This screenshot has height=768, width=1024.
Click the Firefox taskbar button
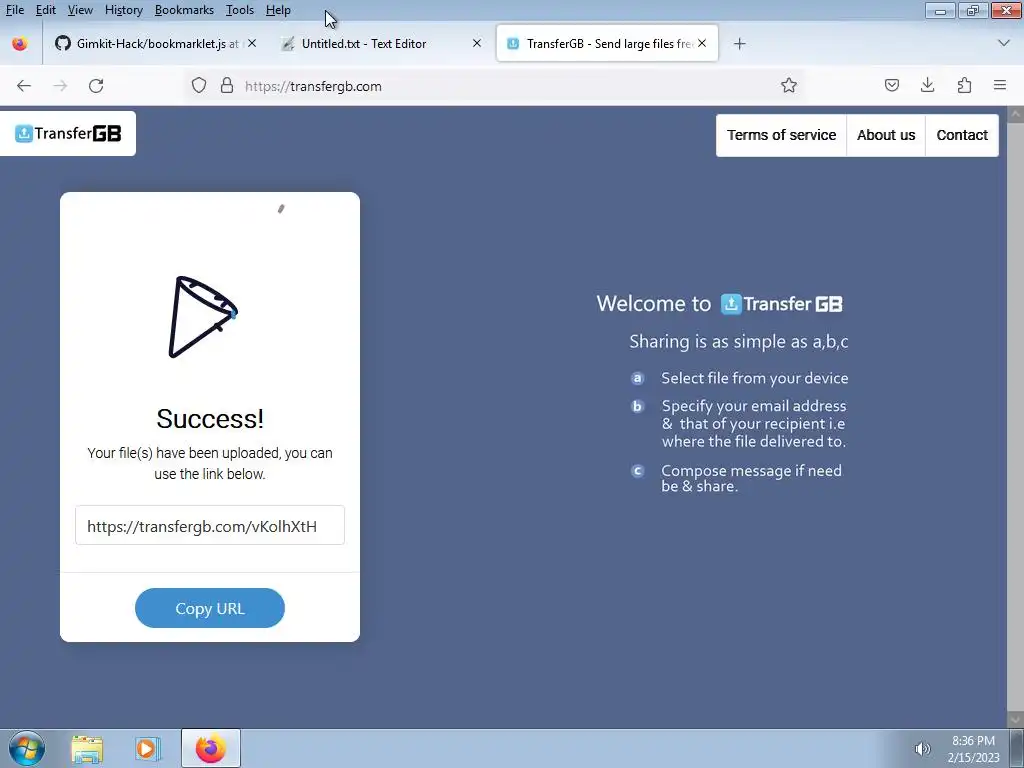click(x=211, y=748)
